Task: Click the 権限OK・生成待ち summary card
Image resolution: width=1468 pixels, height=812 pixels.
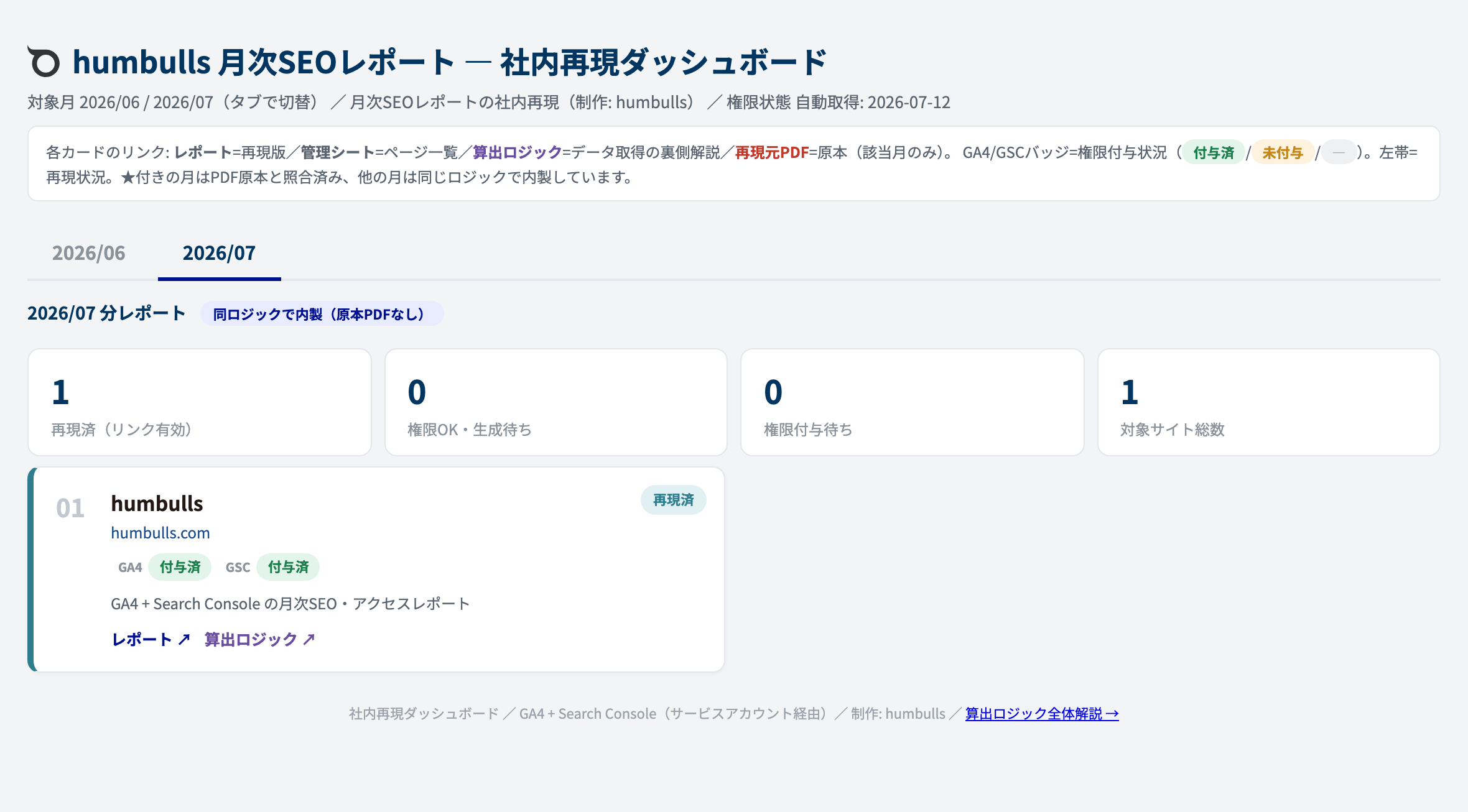Action: click(556, 402)
